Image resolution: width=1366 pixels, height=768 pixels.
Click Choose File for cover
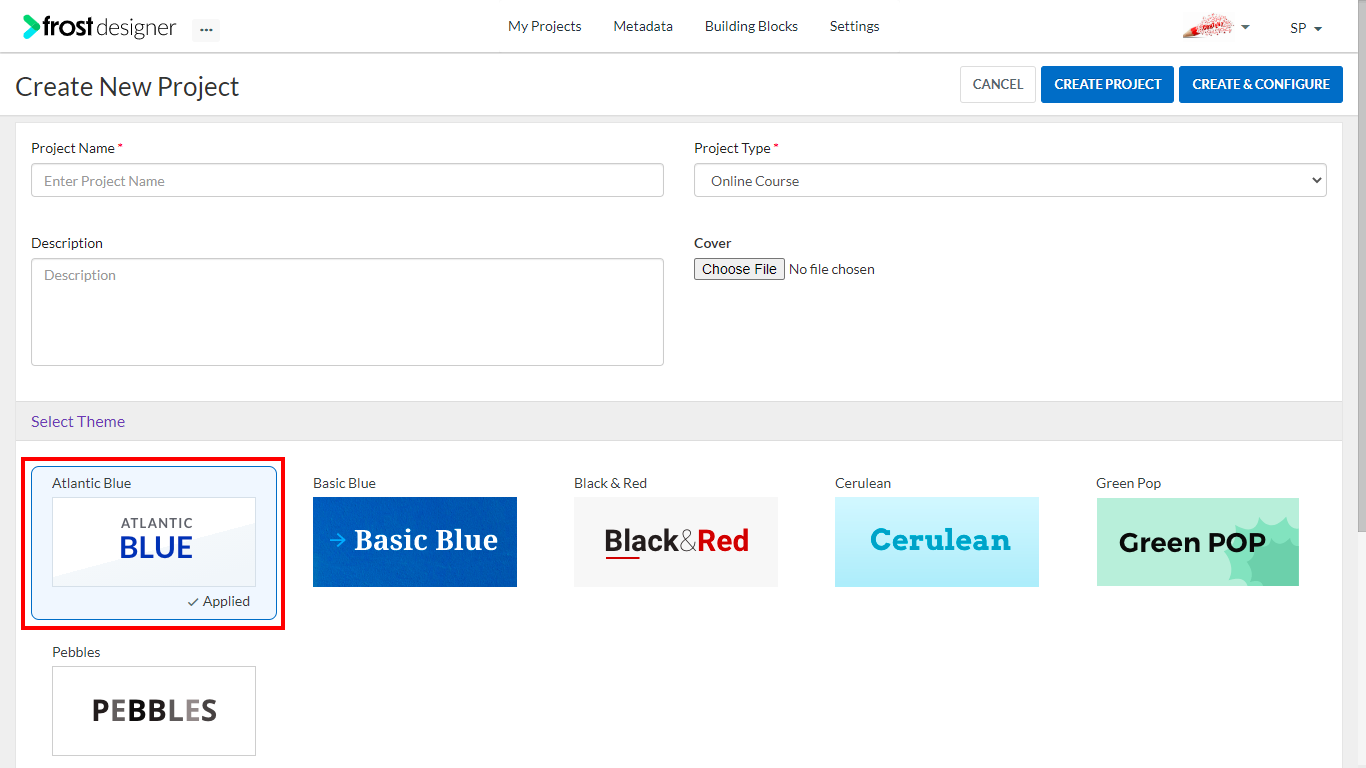pos(739,269)
